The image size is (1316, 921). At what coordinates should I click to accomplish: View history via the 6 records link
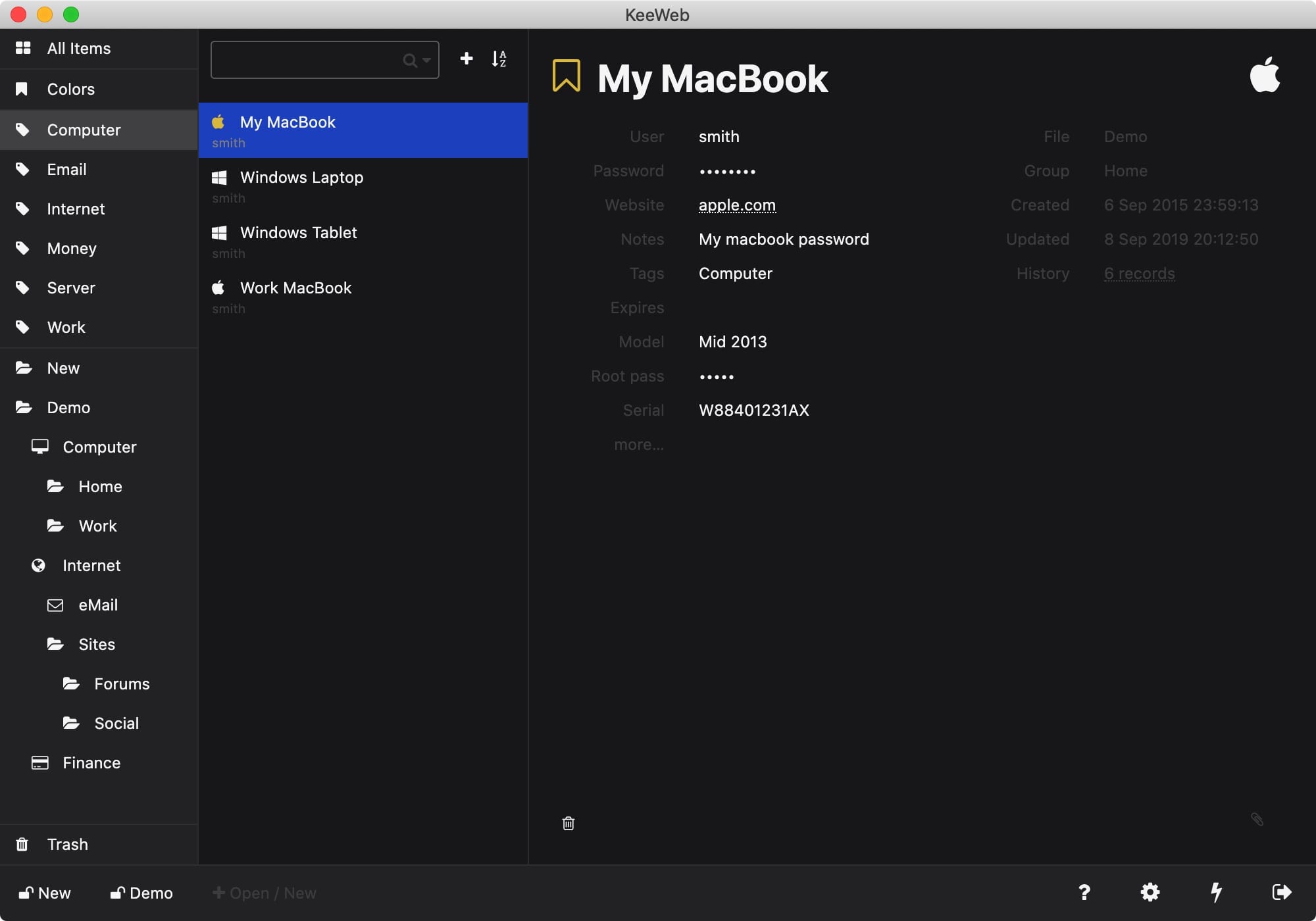click(1139, 273)
